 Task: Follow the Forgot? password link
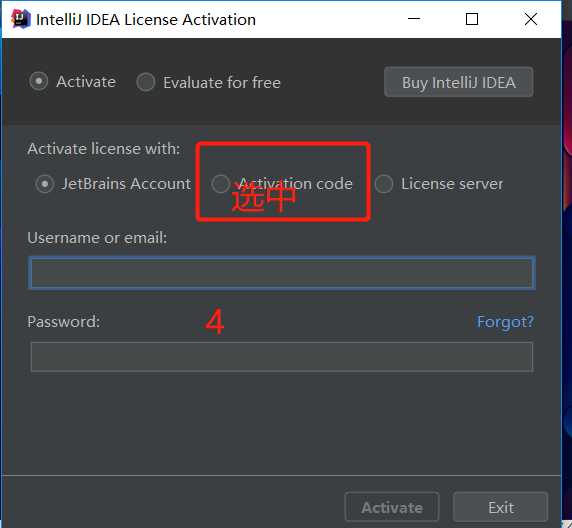(x=505, y=322)
